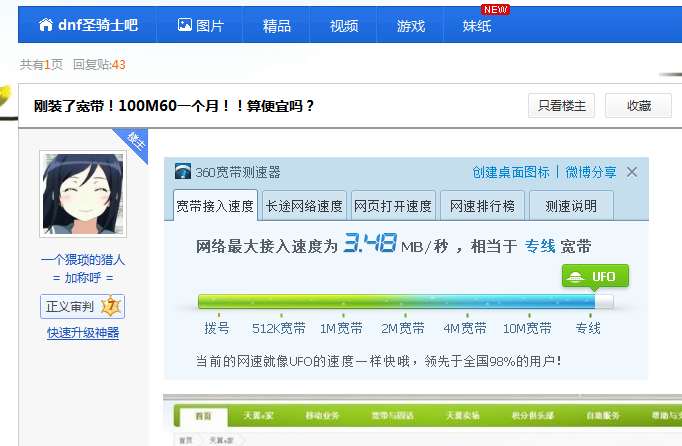
Task: Click the NEW badge above 妹纸
Action: click(495, 9)
